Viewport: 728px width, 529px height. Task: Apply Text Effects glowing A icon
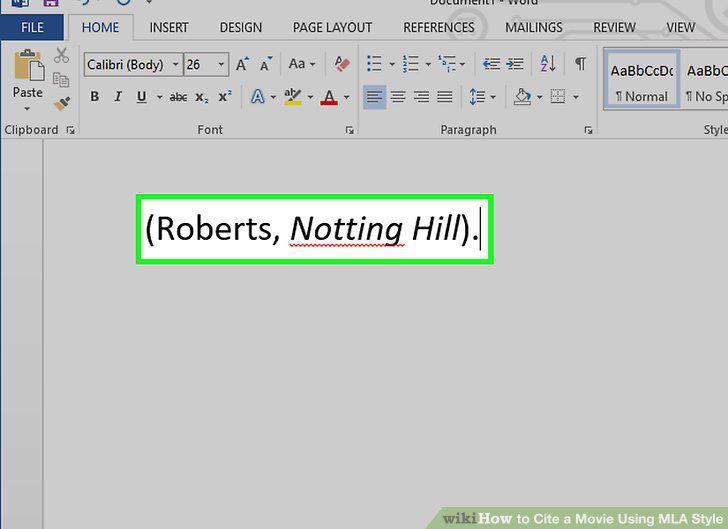pos(257,97)
